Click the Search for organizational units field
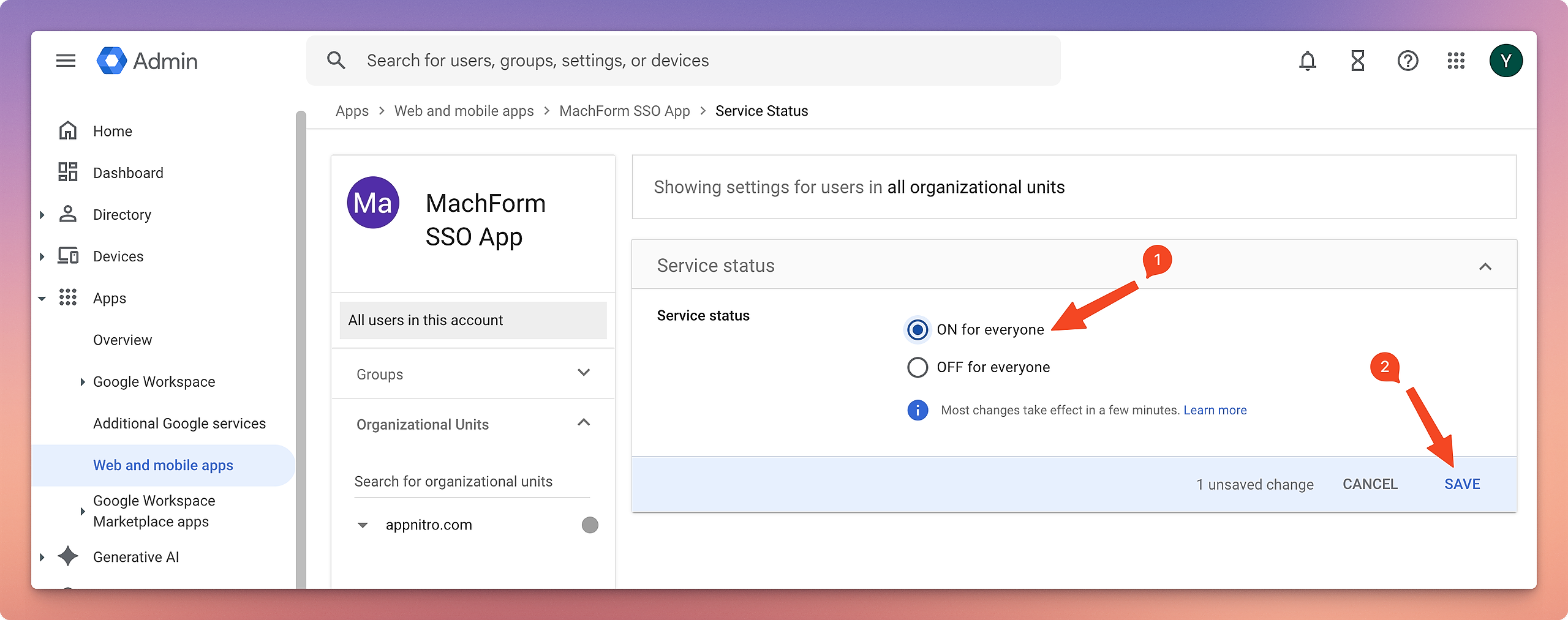Image resolution: width=1568 pixels, height=620 pixels. 472,482
